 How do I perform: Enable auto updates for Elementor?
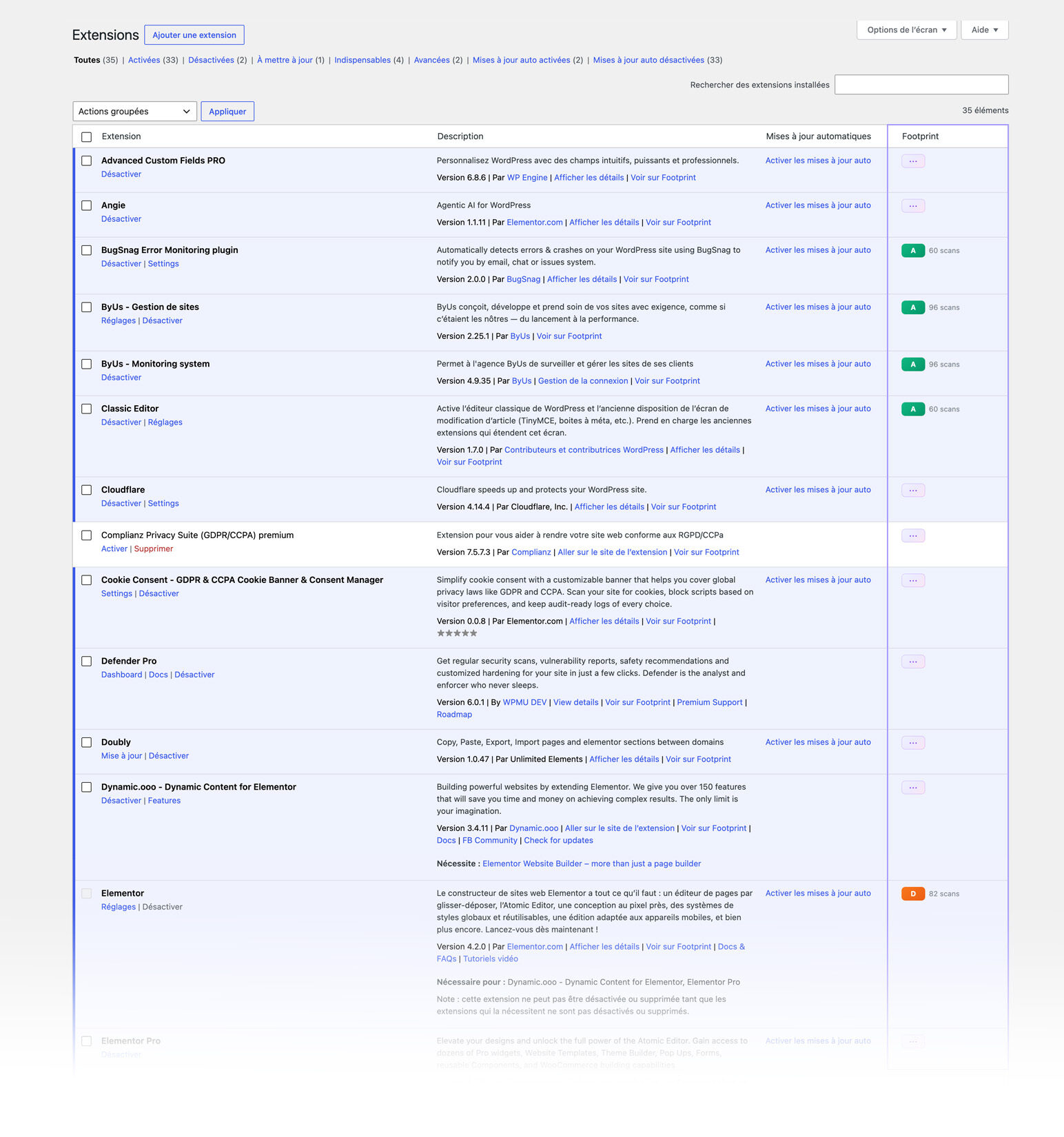818,893
